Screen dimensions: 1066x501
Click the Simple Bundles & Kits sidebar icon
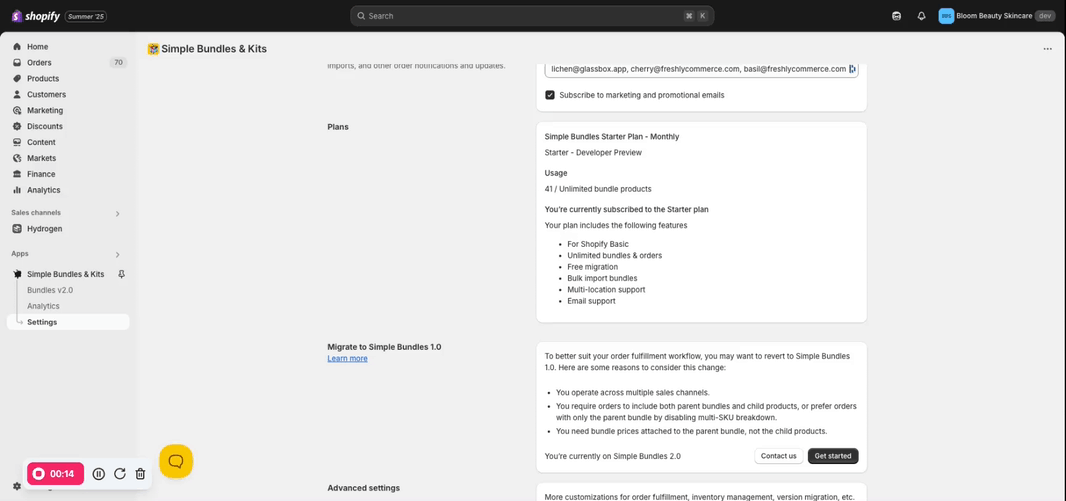click(17, 274)
